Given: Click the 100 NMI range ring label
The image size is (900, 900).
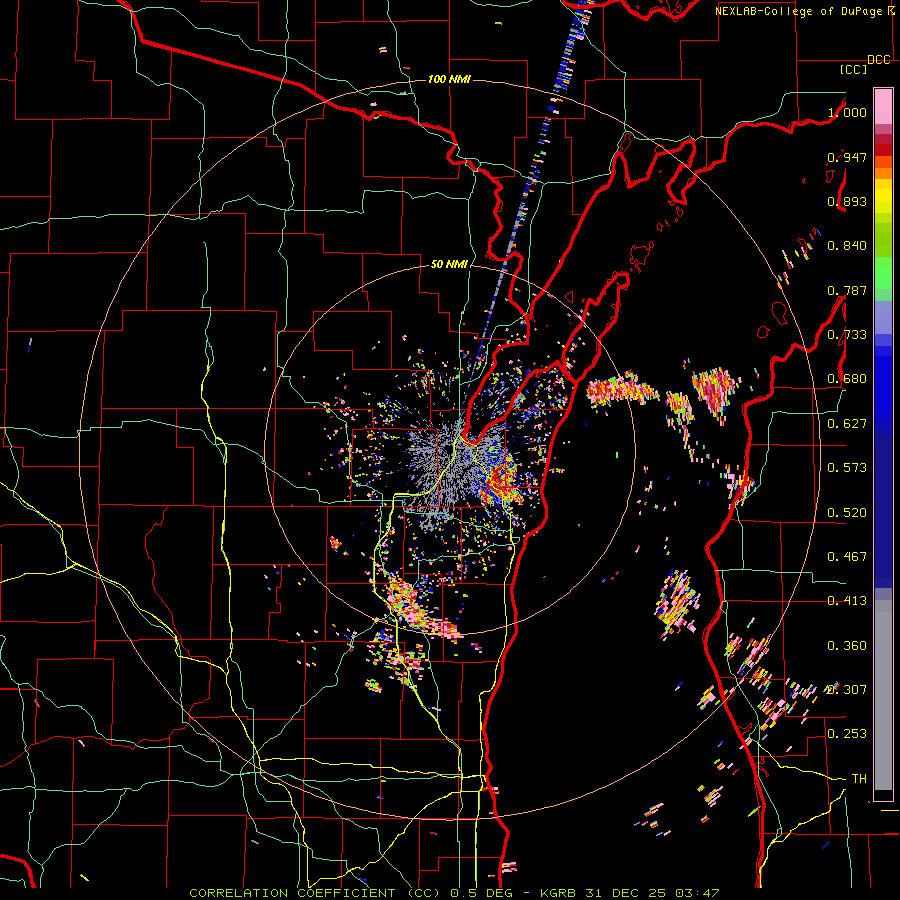Looking at the screenshot, I should pyautogui.click(x=449, y=79).
